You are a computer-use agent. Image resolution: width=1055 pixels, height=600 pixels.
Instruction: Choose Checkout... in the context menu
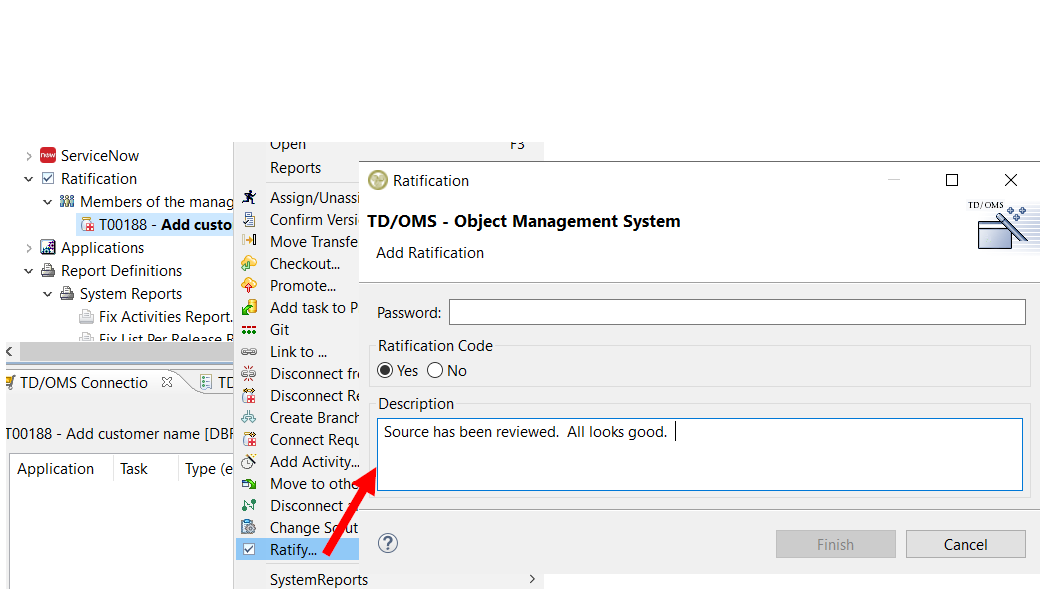(x=305, y=264)
